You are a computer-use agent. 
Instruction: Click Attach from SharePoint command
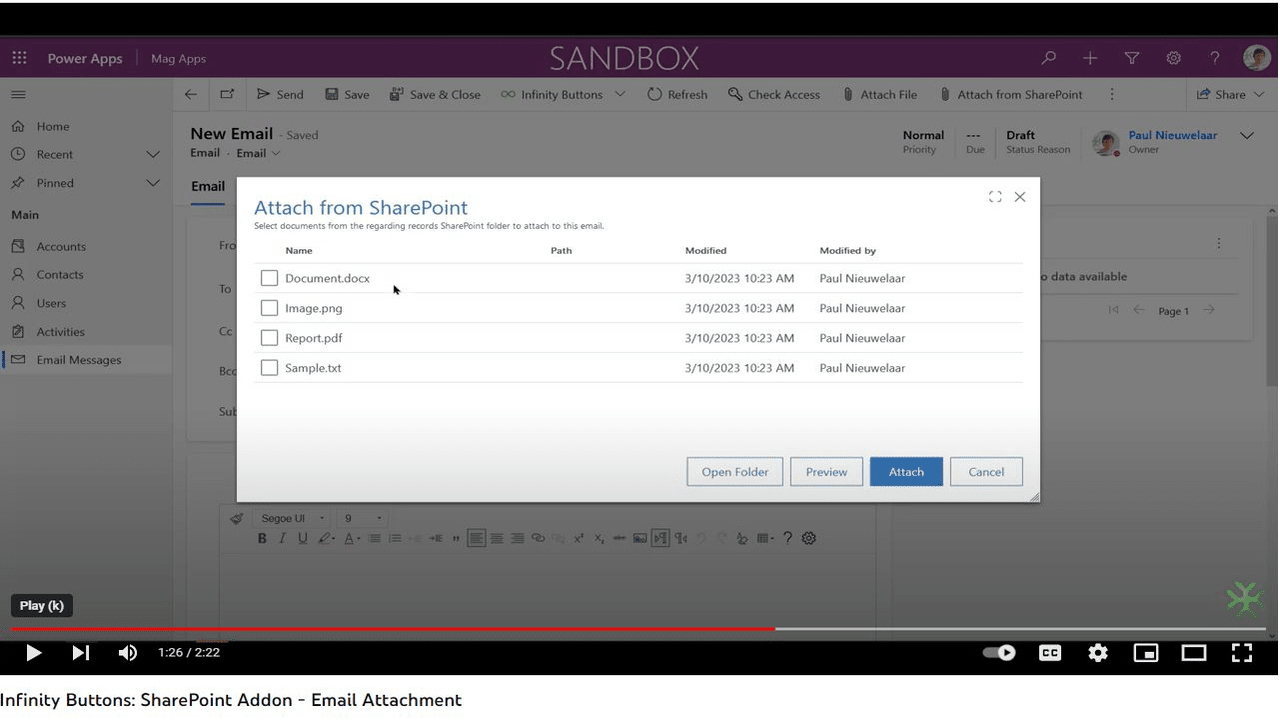point(1011,94)
